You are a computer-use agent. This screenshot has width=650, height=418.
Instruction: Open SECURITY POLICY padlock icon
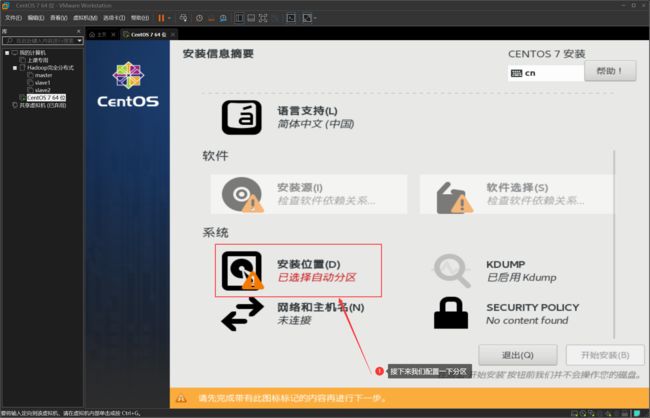pos(451,313)
